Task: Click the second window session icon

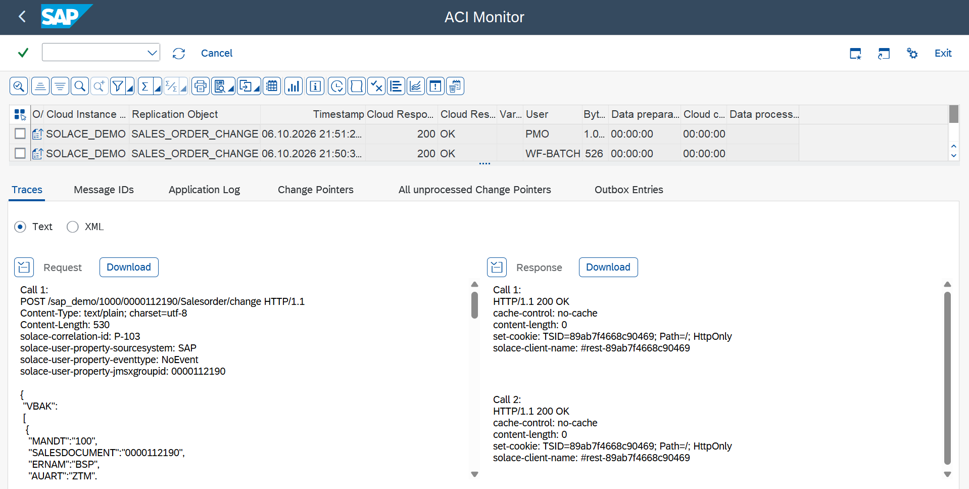Action: tap(884, 54)
